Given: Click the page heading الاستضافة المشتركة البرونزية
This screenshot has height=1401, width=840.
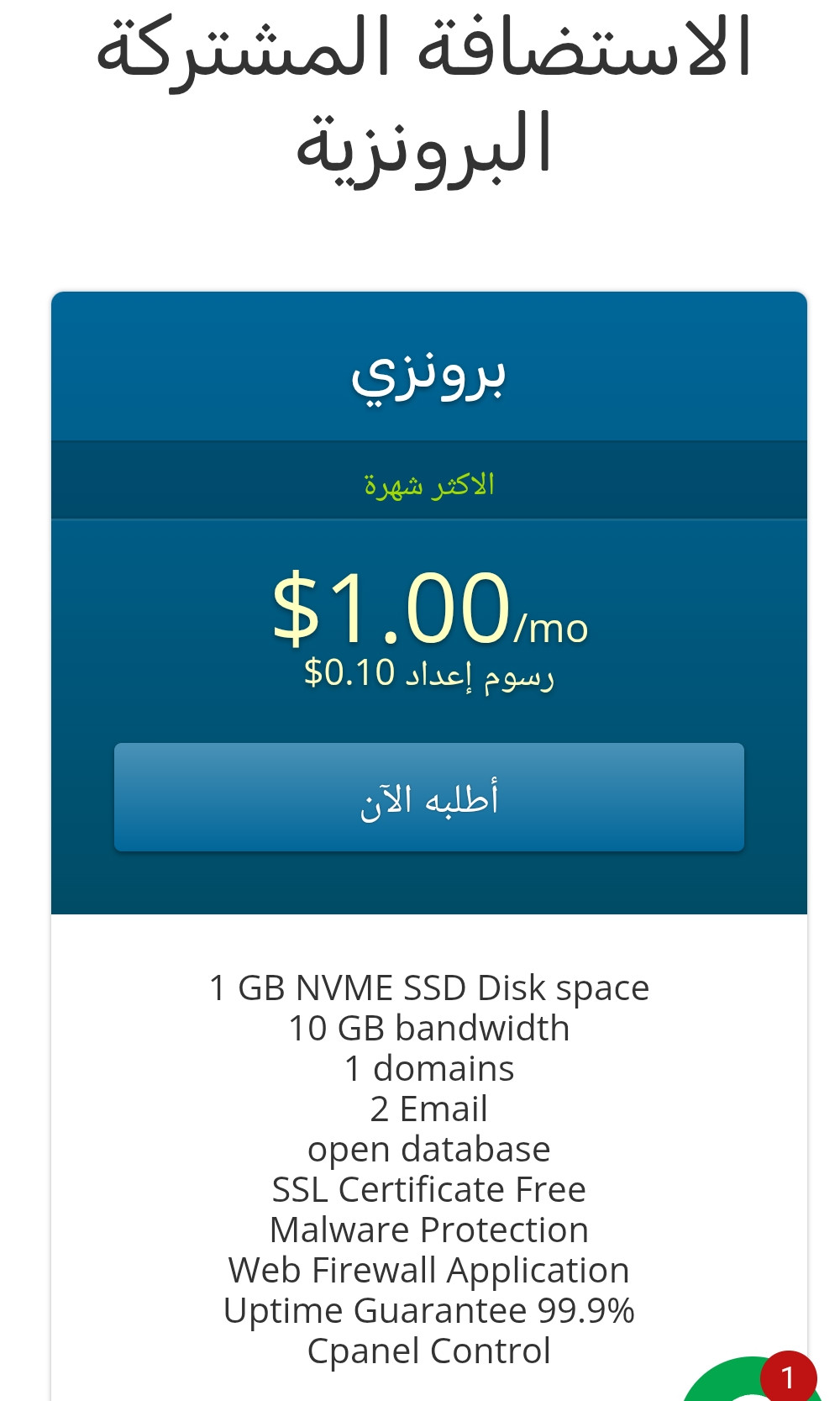Looking at the screenshot, I should coord(424,94).
